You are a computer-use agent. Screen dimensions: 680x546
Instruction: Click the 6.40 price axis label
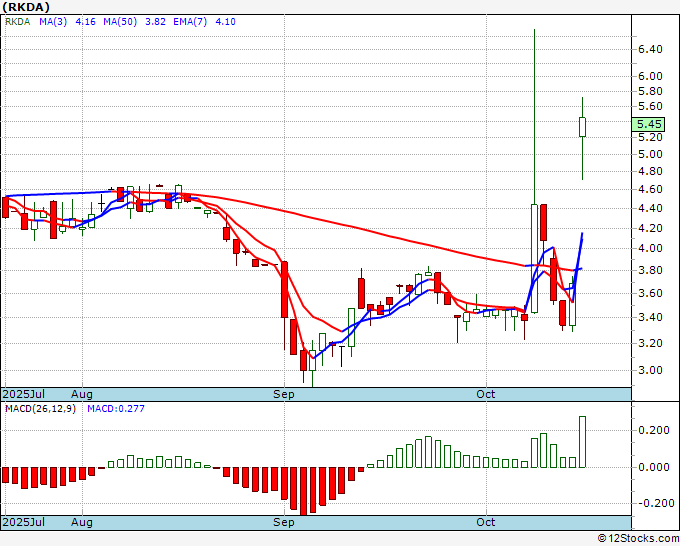point(650,49)
